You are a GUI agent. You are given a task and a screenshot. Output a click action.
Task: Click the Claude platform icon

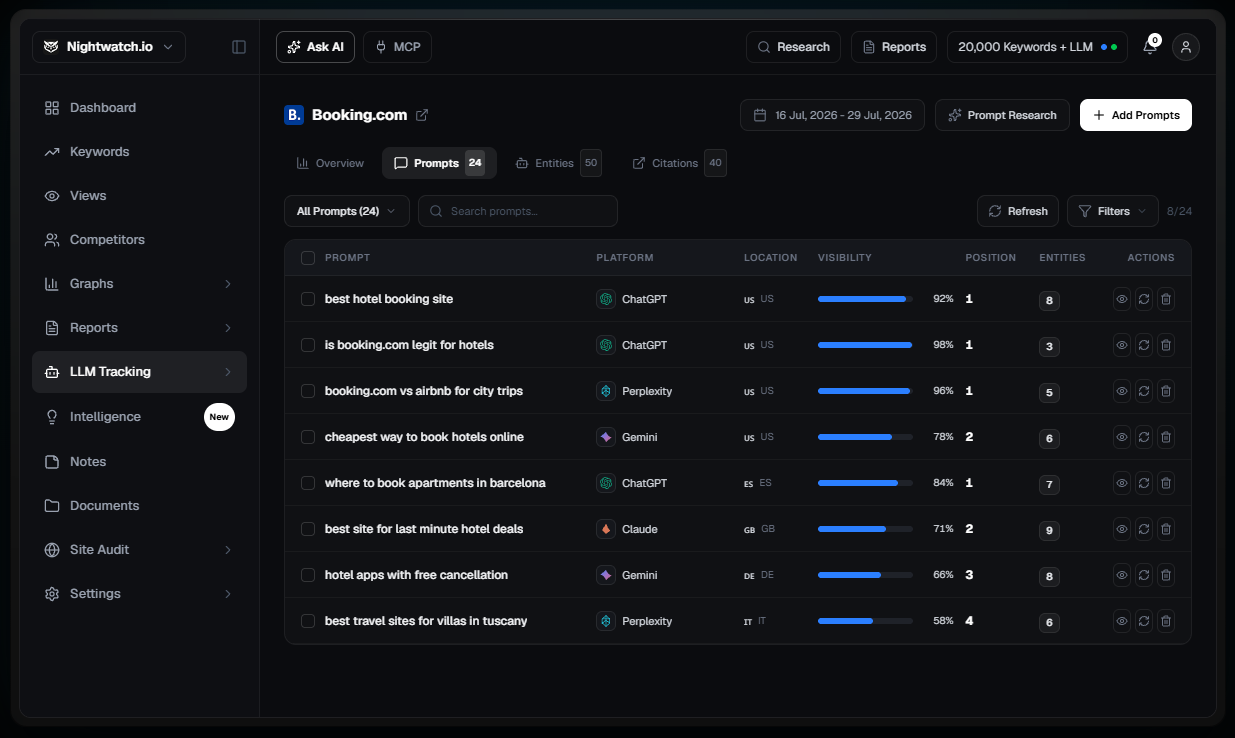605,529
